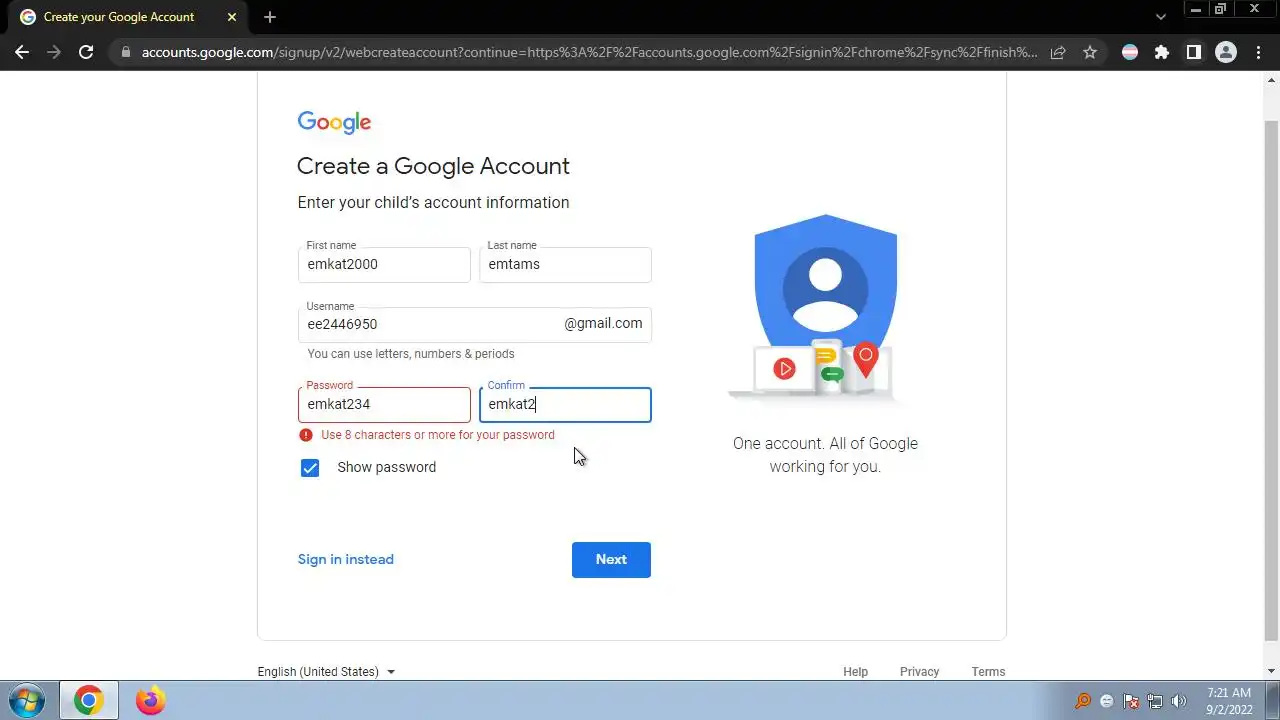Click the browser address bar URL
1280x720 pixels.
[589, 52]
